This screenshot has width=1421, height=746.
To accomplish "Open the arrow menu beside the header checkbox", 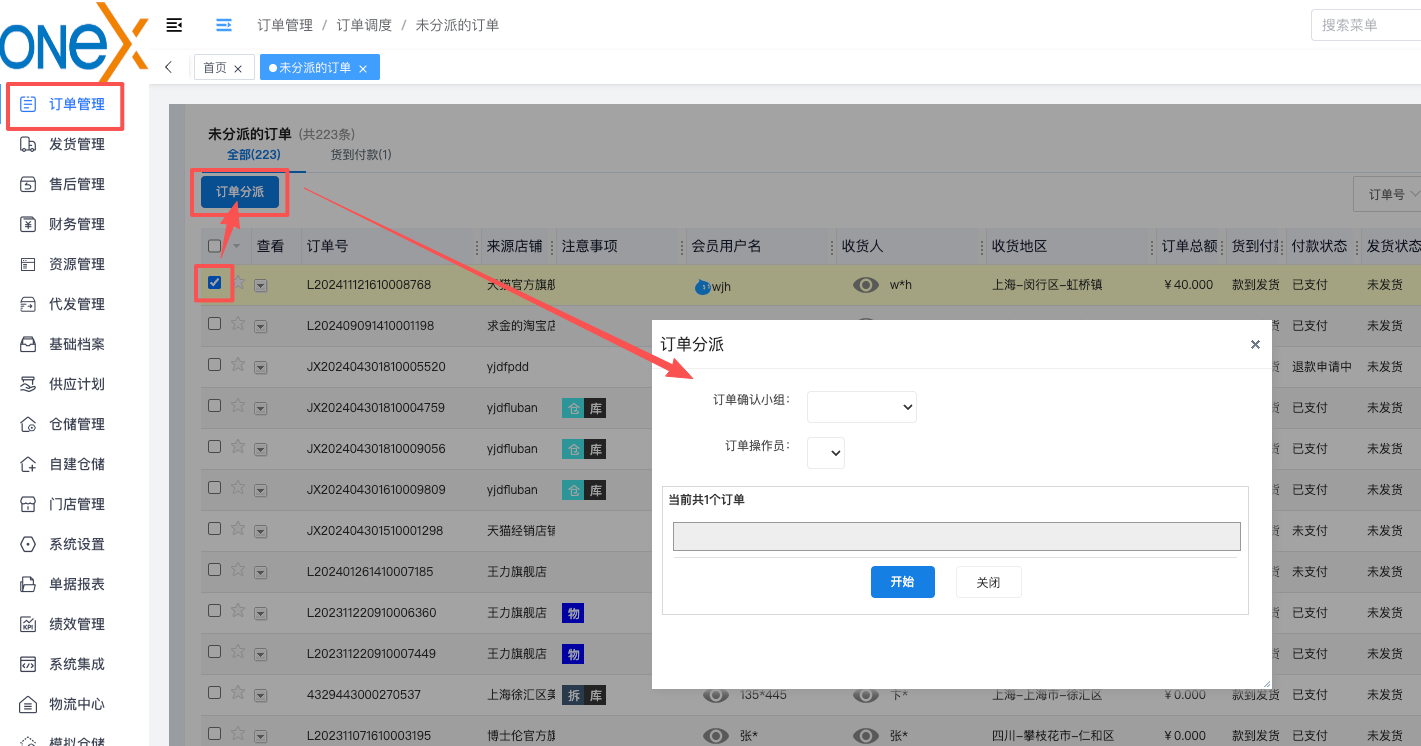I will (237, 246).
